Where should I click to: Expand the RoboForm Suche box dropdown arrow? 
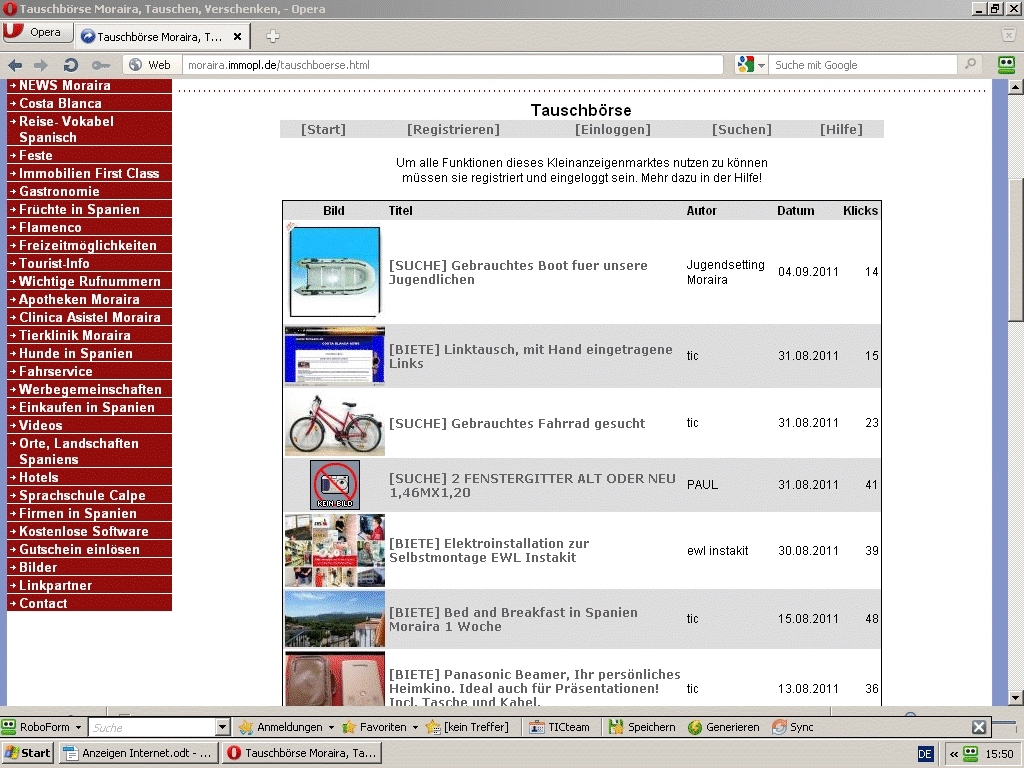(222, 727)
